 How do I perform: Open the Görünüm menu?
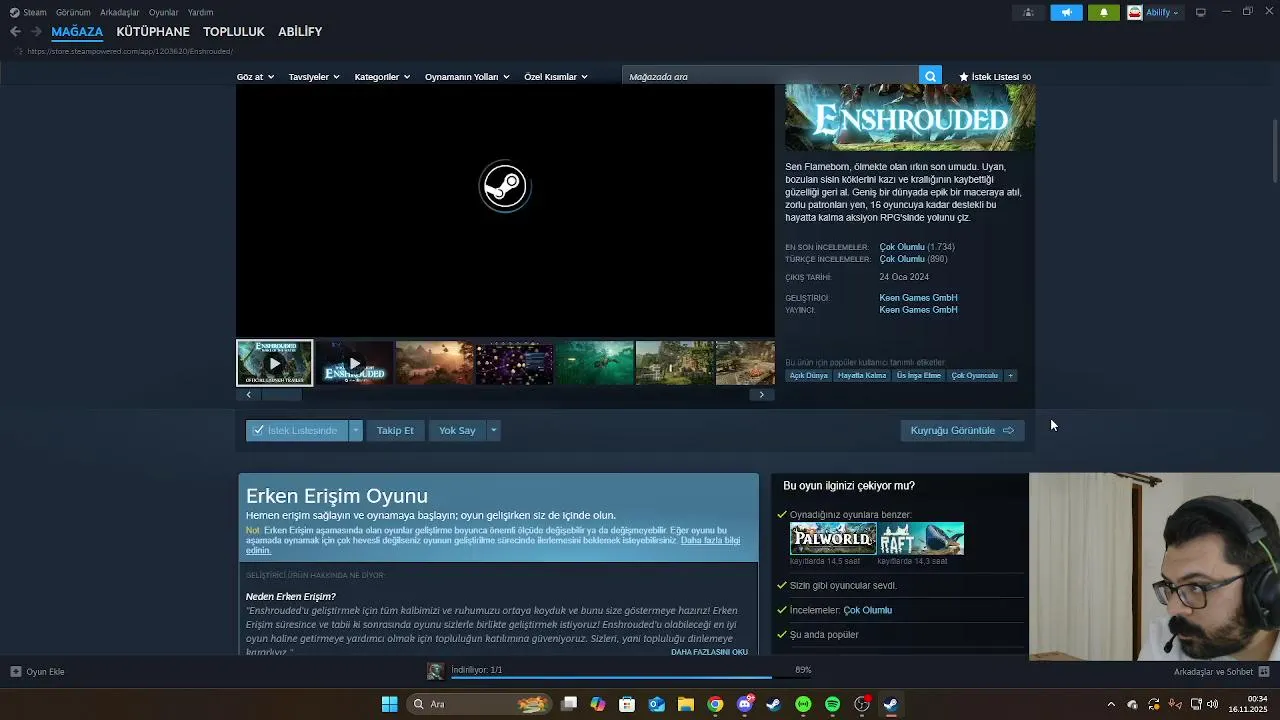73,12
